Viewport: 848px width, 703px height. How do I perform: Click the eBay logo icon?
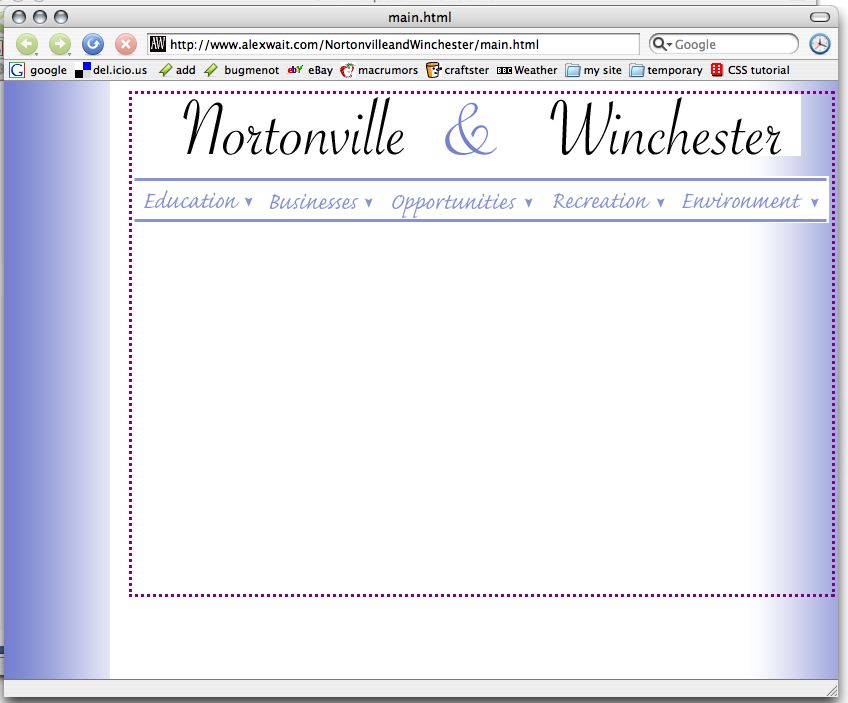point(295,69)
